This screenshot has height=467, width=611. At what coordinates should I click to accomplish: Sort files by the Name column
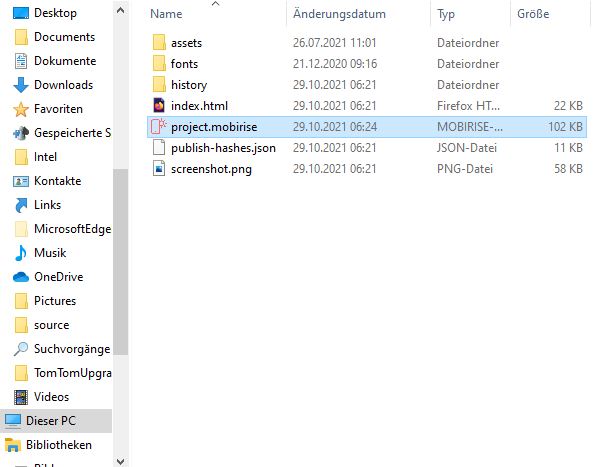point(166,14)
